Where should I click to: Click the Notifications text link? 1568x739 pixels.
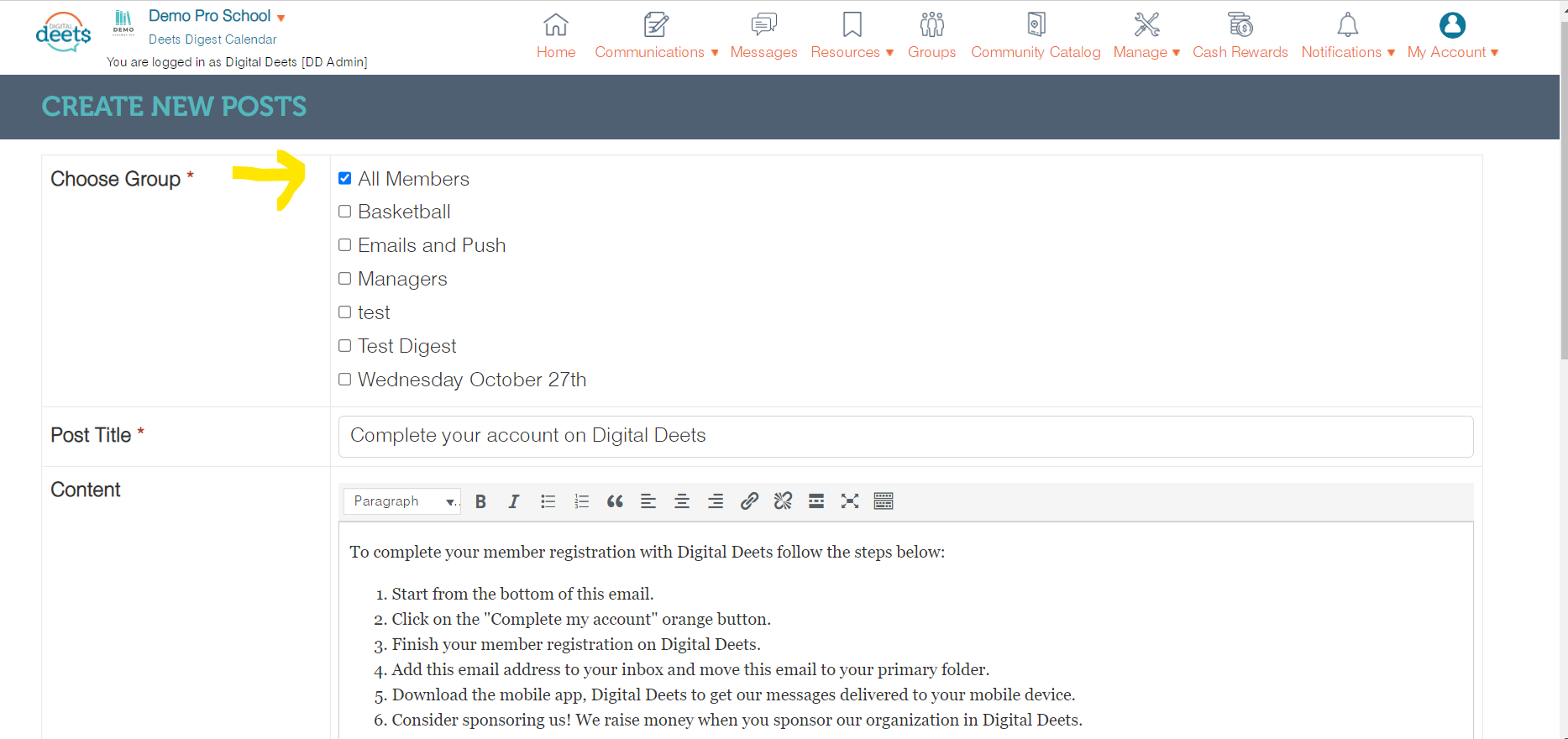(1341, 52)
